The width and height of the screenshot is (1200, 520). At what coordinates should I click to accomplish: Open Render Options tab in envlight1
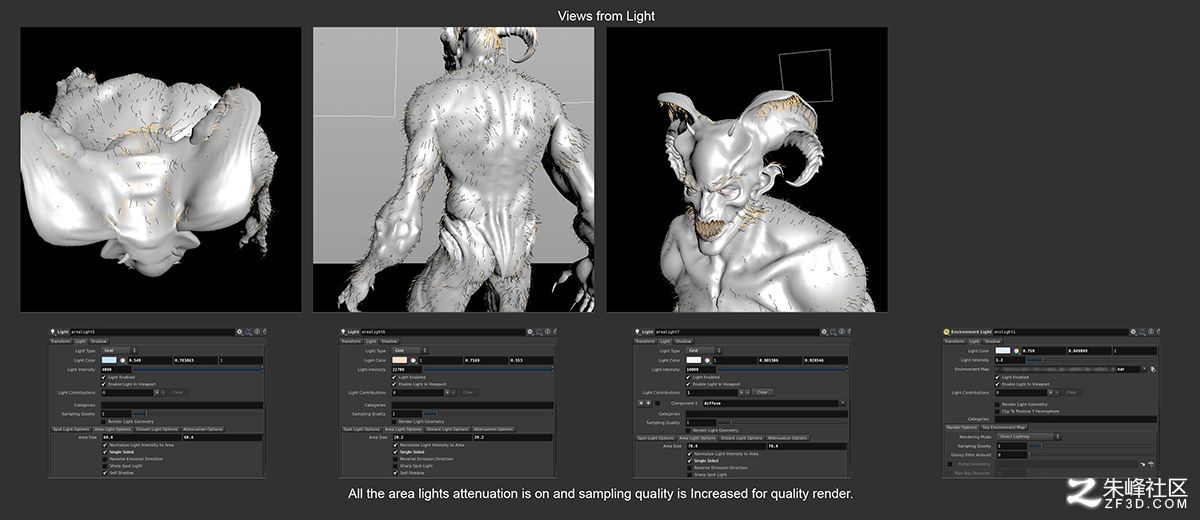pos(962,427)
